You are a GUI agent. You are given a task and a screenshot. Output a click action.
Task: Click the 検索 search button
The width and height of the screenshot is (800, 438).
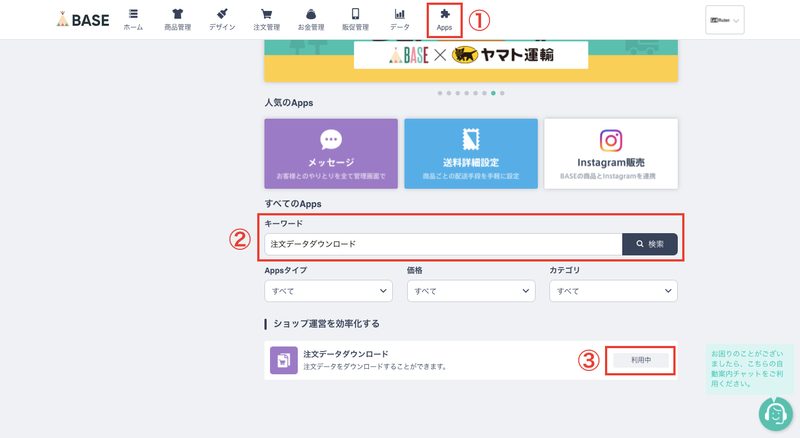click(650, 244)
